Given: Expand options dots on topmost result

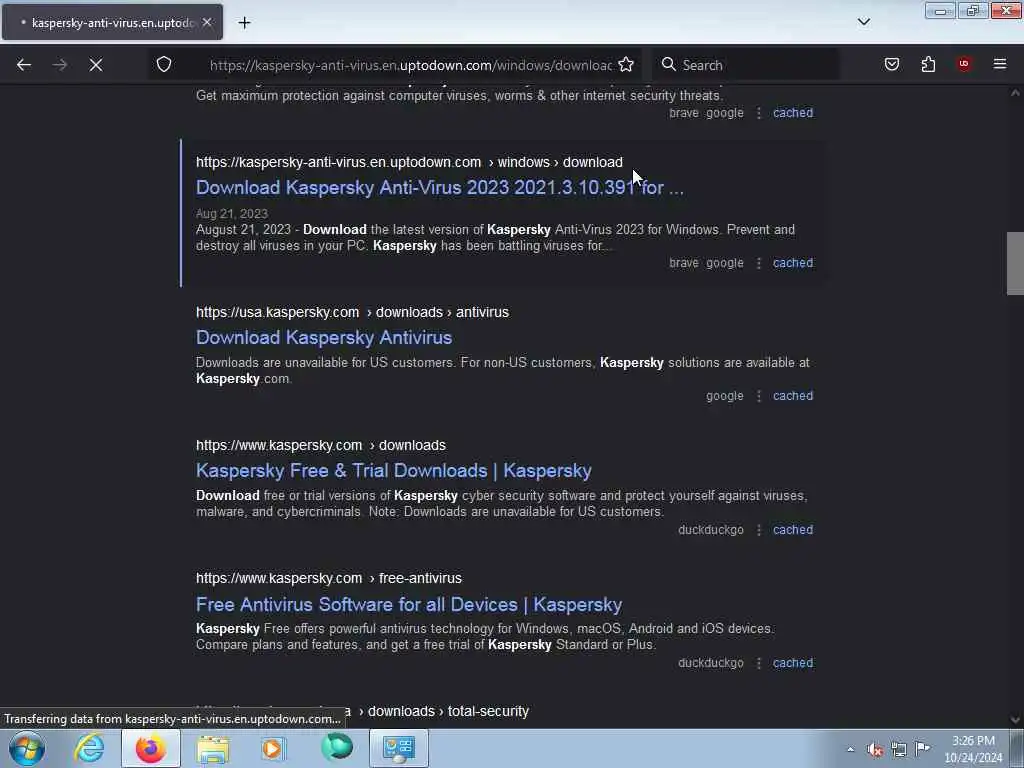Looking at the screenshot, I should point(758,113).
